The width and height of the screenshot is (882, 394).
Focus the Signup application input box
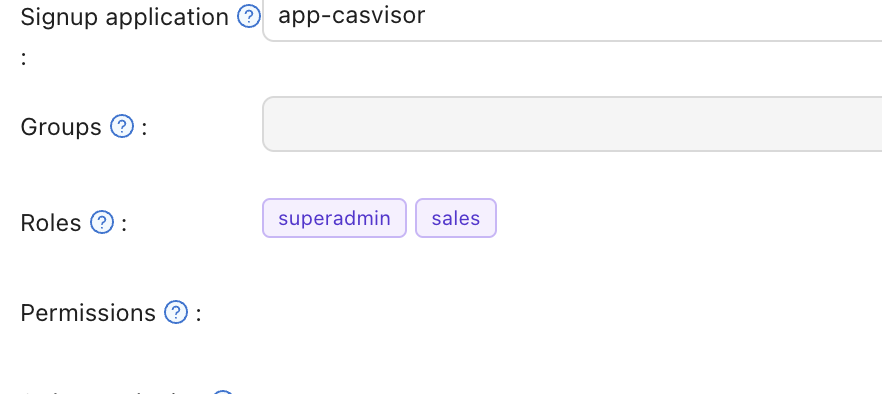coord(572,20)
